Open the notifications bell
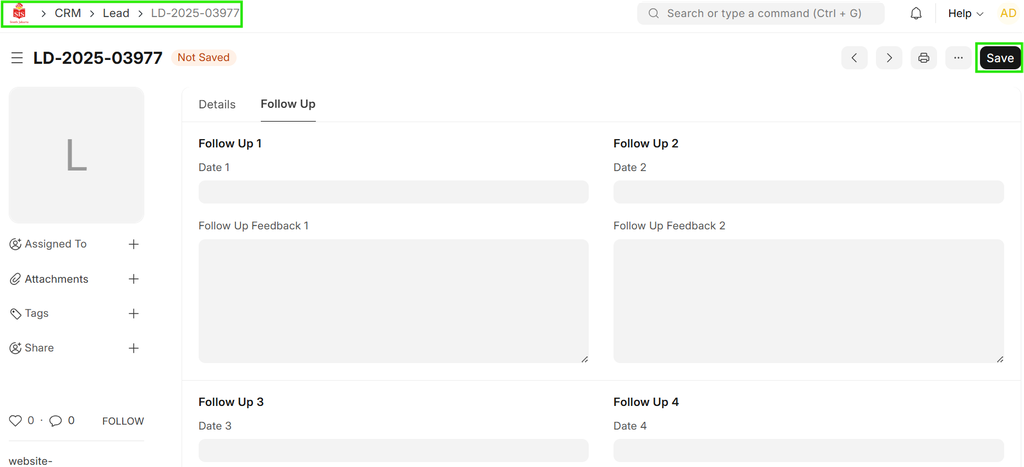The image size is (1024, 467). point(916,14)
